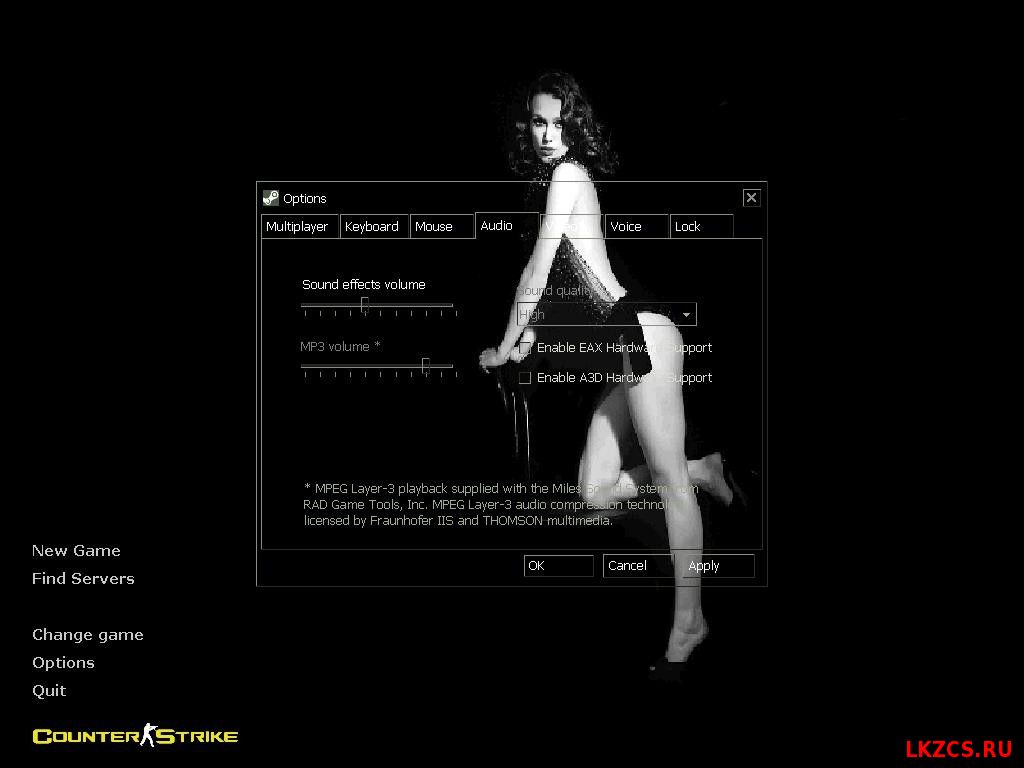Open the Sound quality dropdown
Image resolution: width=1024 pixels, height=768 pixels.
point(607,314)
